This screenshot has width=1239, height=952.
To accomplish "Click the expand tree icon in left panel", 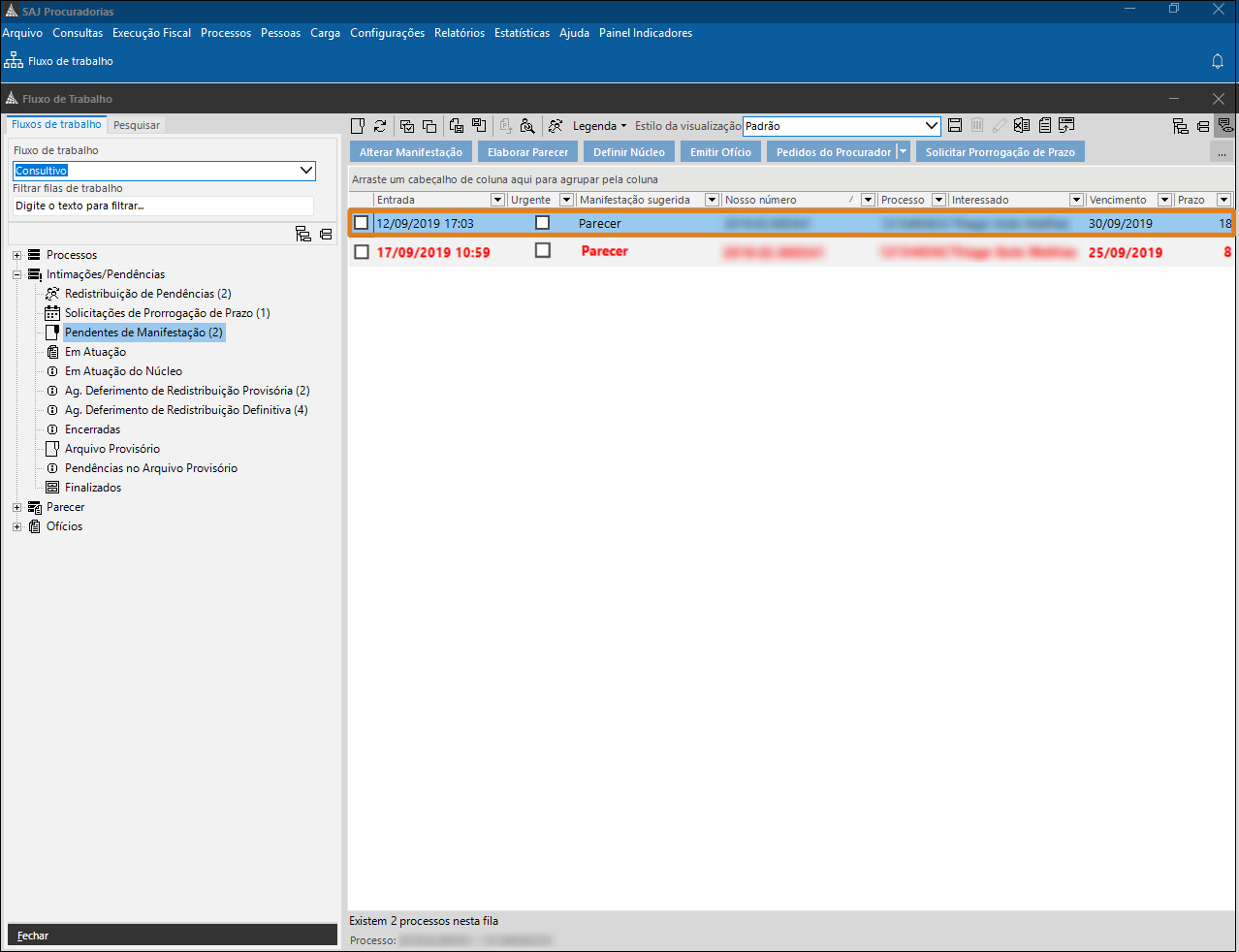I will [x=302, y=234].
